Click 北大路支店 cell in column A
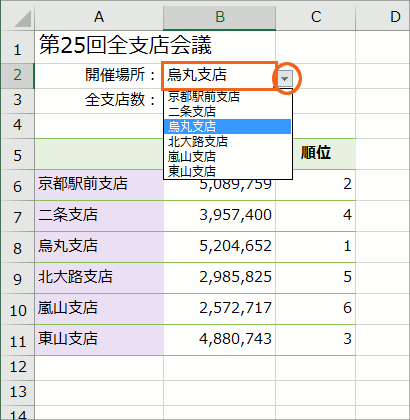 tap(99, 278)
